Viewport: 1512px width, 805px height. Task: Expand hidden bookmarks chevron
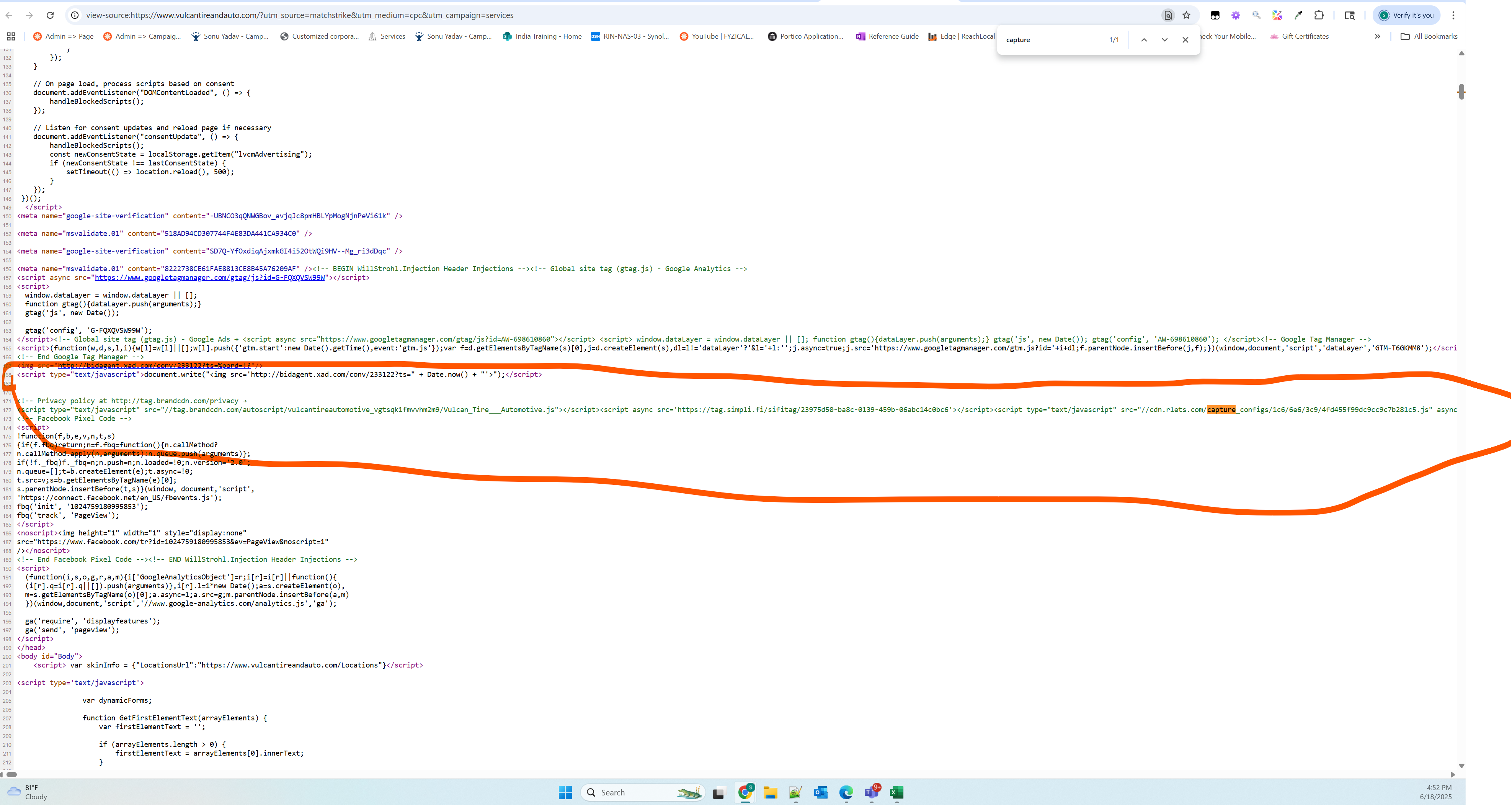point(1377,36)
